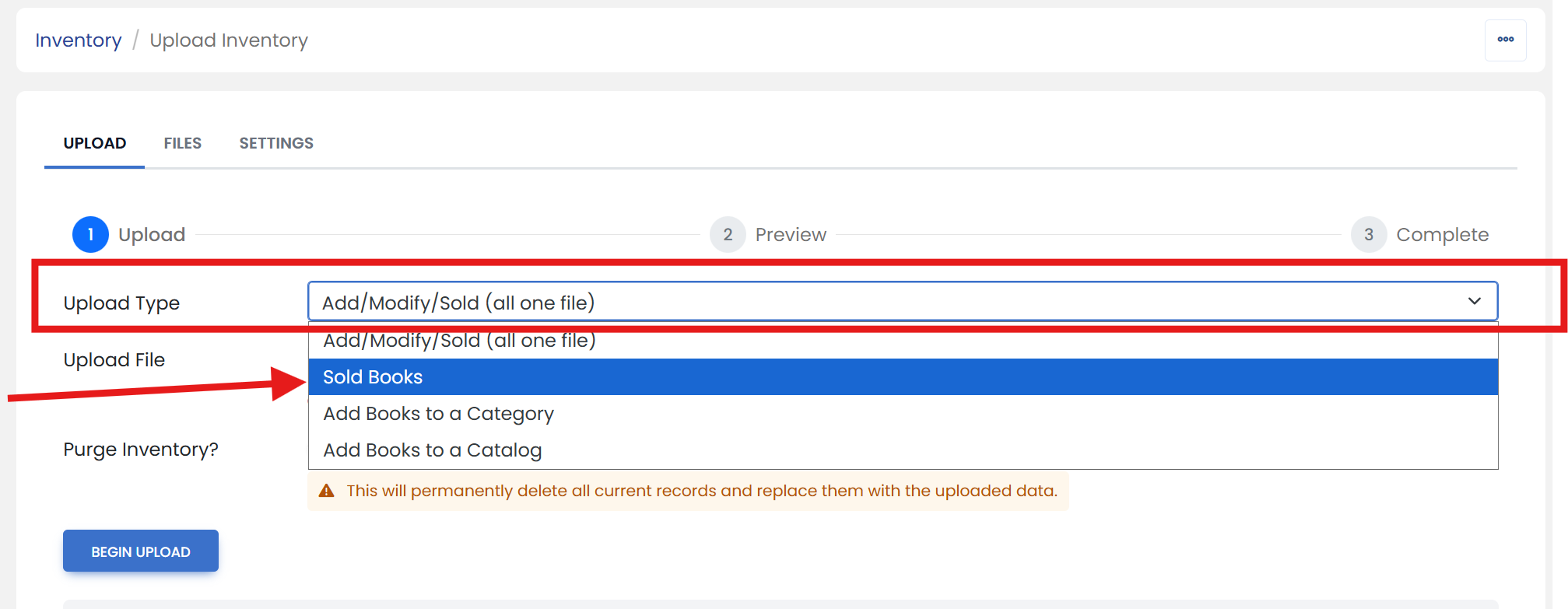Screen dimensions: 1568x609
Task: Switch to the FILES tab
Action: point(182,143)
